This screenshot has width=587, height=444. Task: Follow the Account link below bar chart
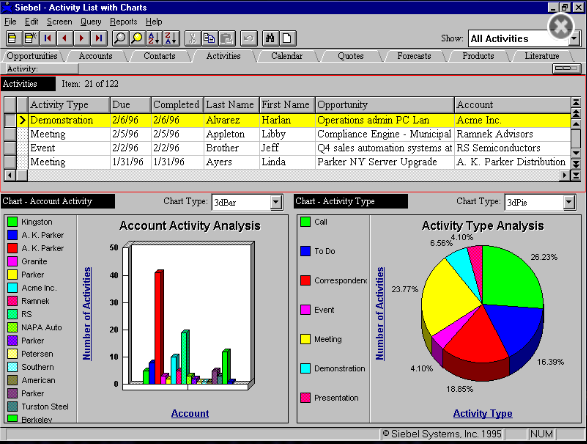pyautogui.click(x=190, y=413)
